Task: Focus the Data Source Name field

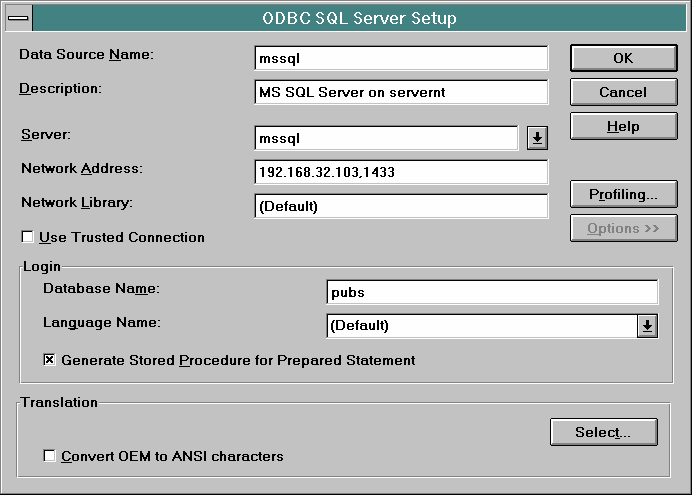Action: coord(401,58)
